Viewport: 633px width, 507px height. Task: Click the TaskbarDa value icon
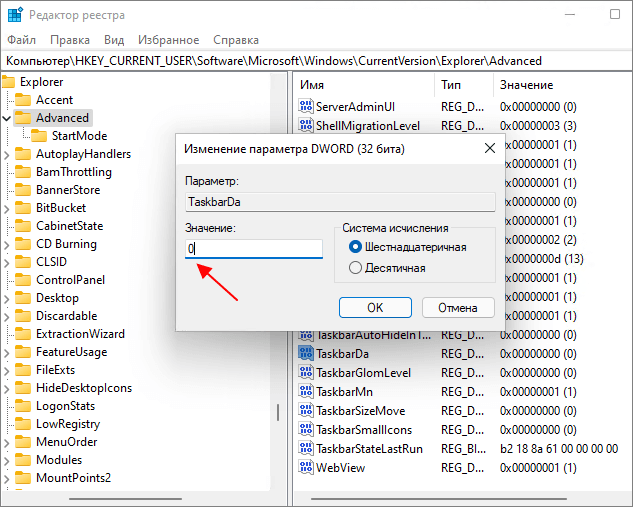click(306, 353)
